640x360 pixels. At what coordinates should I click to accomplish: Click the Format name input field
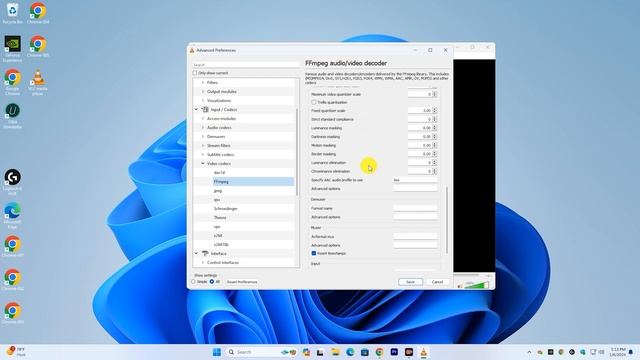[x=416, y=208]
